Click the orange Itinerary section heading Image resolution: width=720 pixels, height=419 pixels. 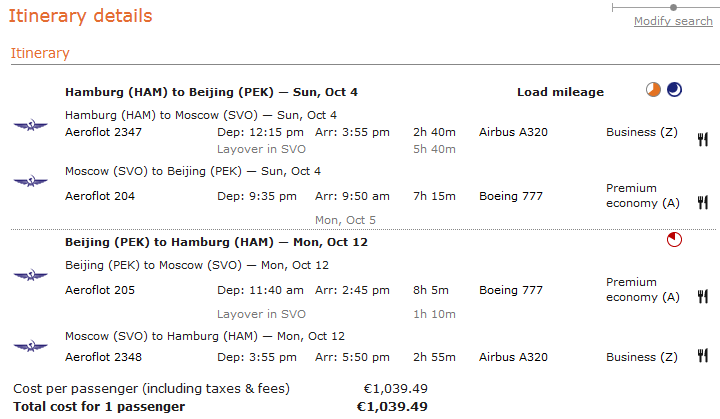40,53
